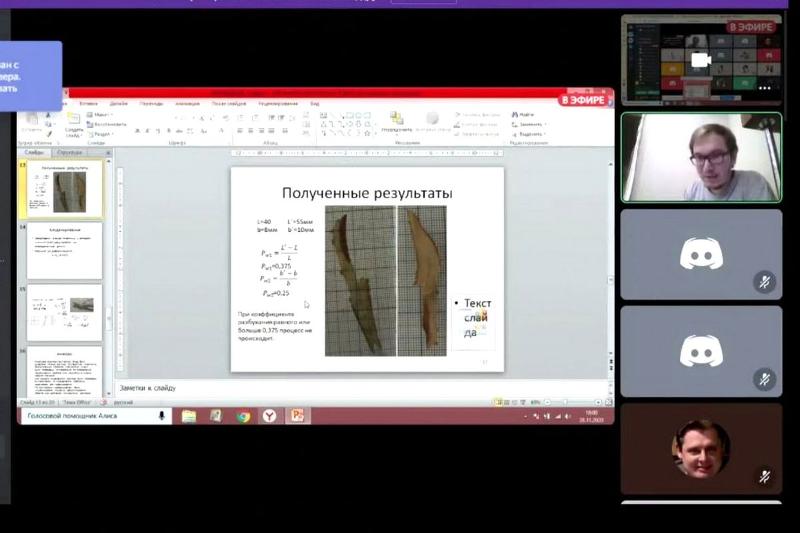Click muted mic icon on bottom participant tile
The height and width of the screenshot is (533, 800).
(x=764, y=476)
